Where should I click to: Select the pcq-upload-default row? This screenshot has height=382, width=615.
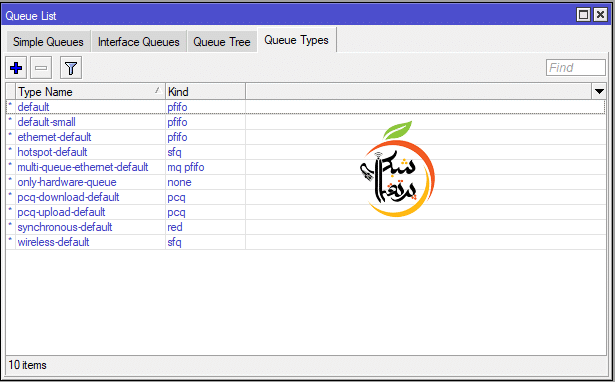pyautogui.click(x=306, y=212)
